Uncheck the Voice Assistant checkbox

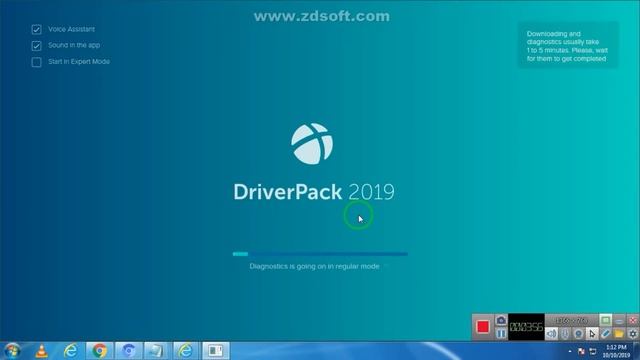click(x=36, y=29)
